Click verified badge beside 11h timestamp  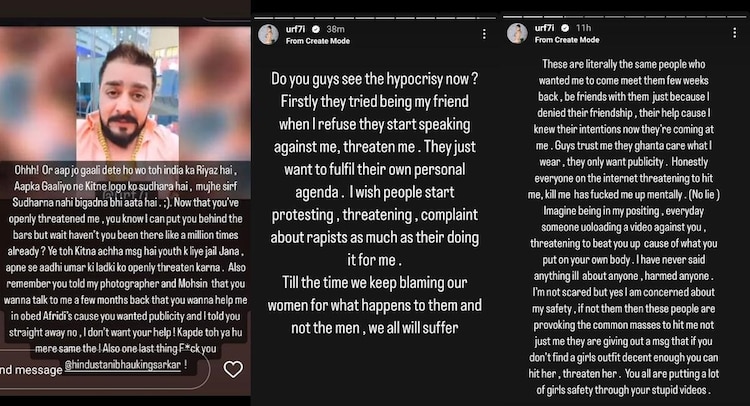pos(565,28)
